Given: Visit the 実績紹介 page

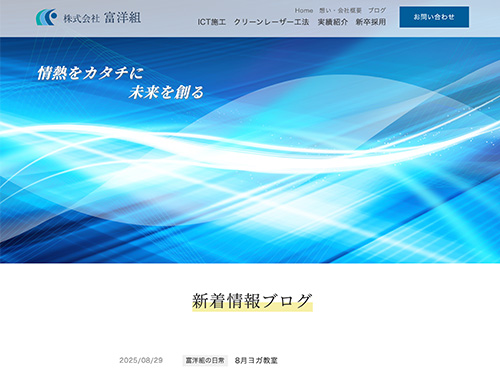Looking at the screenshot, I should point(332,22).
